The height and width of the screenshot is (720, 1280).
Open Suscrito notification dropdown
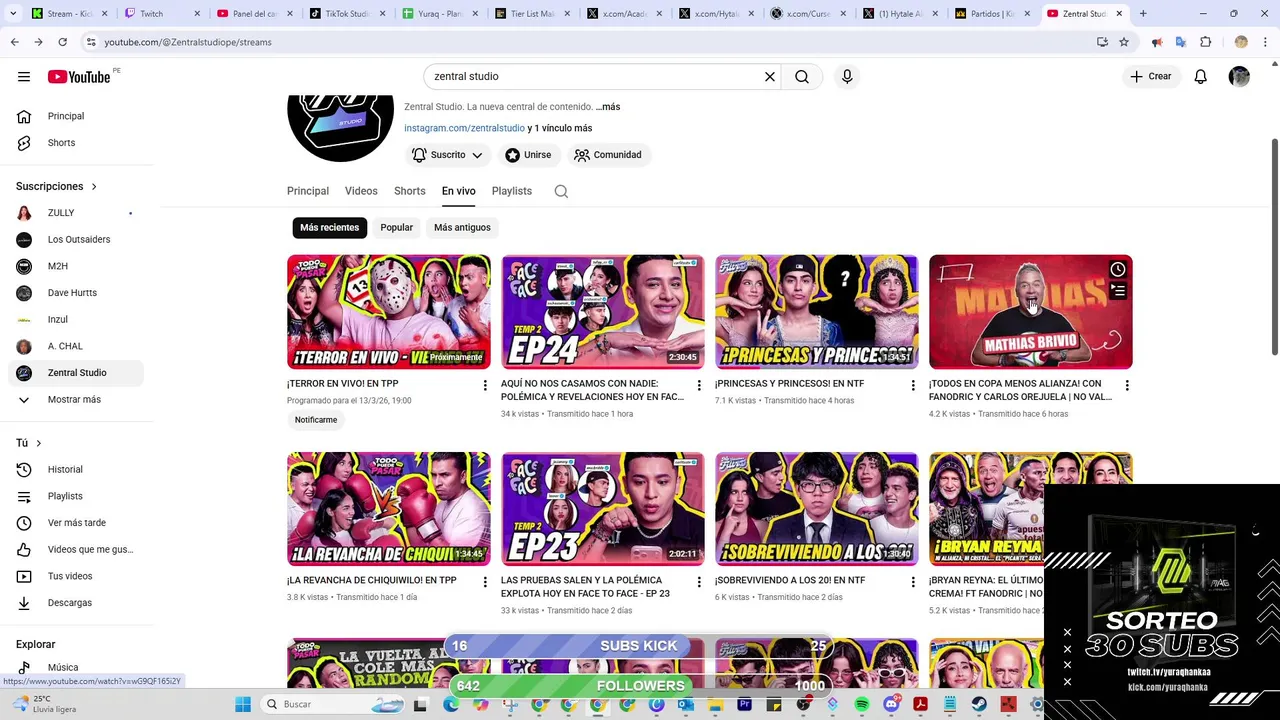tap(448, 155)
